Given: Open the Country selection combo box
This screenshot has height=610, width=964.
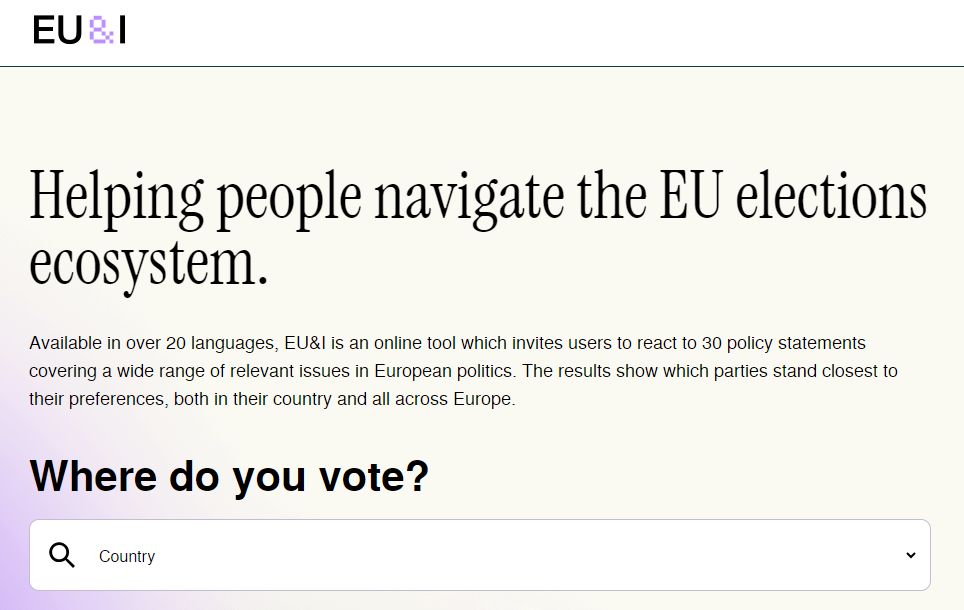Looking at the screenshot, I should click(480, 555).
